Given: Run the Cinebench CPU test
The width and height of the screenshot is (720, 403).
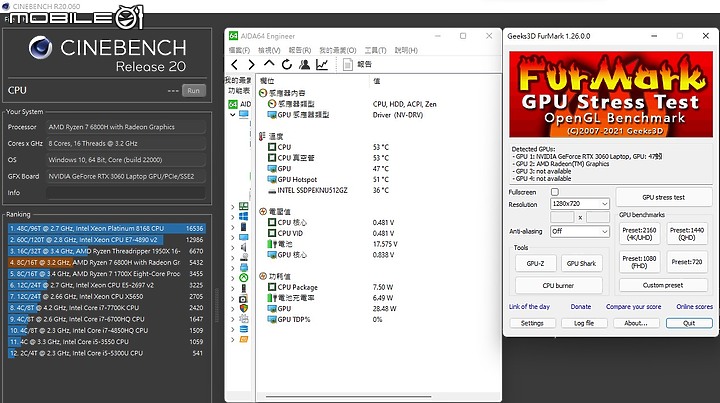Looking at the screenshot, I should (193, 90).
